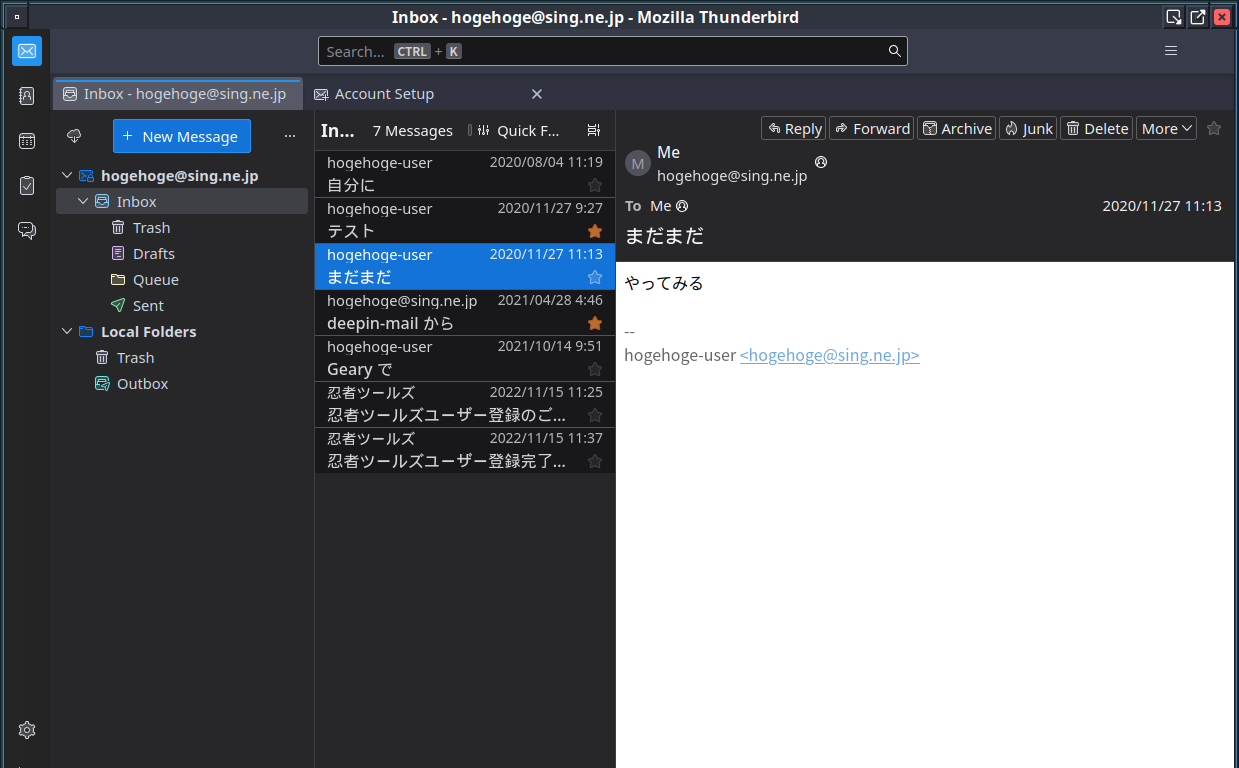Click the window restore icon in titlebar

pyautogui.click(x=1197, y=17)
